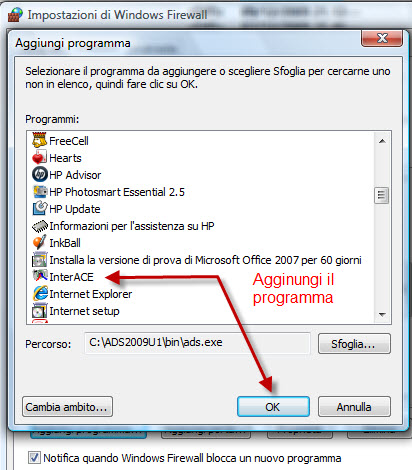The width and height of the screenshot is (412, 470).
Task: Click the list scroll down arrow
Action: click(x=382, y=314)
